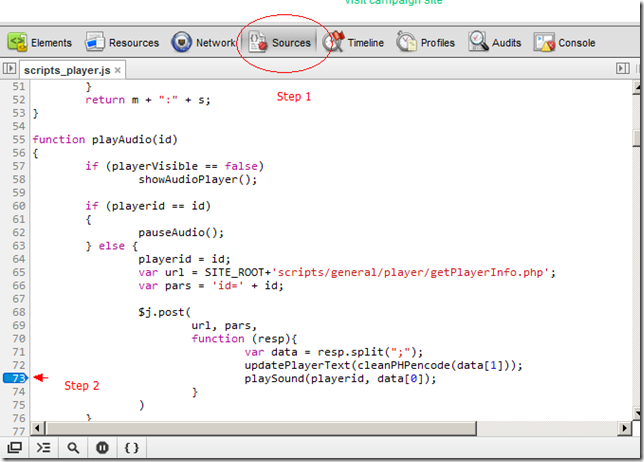Click 'playSound(playerid, data[0]);' line
The width and height of the screenshot is (644, 462).
coord(340,378)
